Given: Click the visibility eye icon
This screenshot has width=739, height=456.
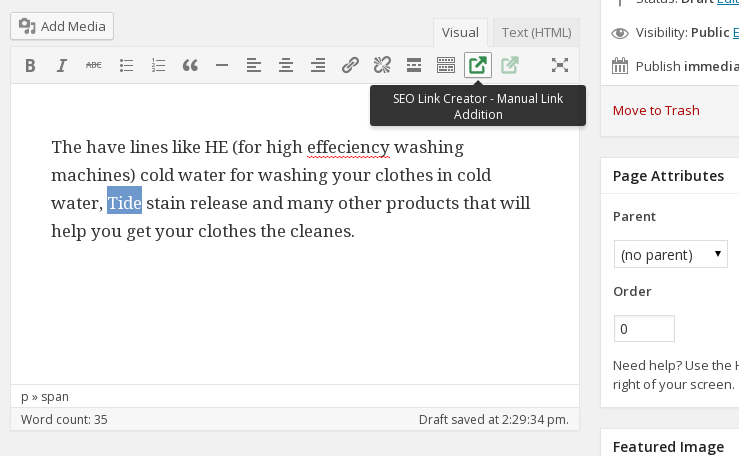Looking at the screenshot, I should (x=620, y=33).
